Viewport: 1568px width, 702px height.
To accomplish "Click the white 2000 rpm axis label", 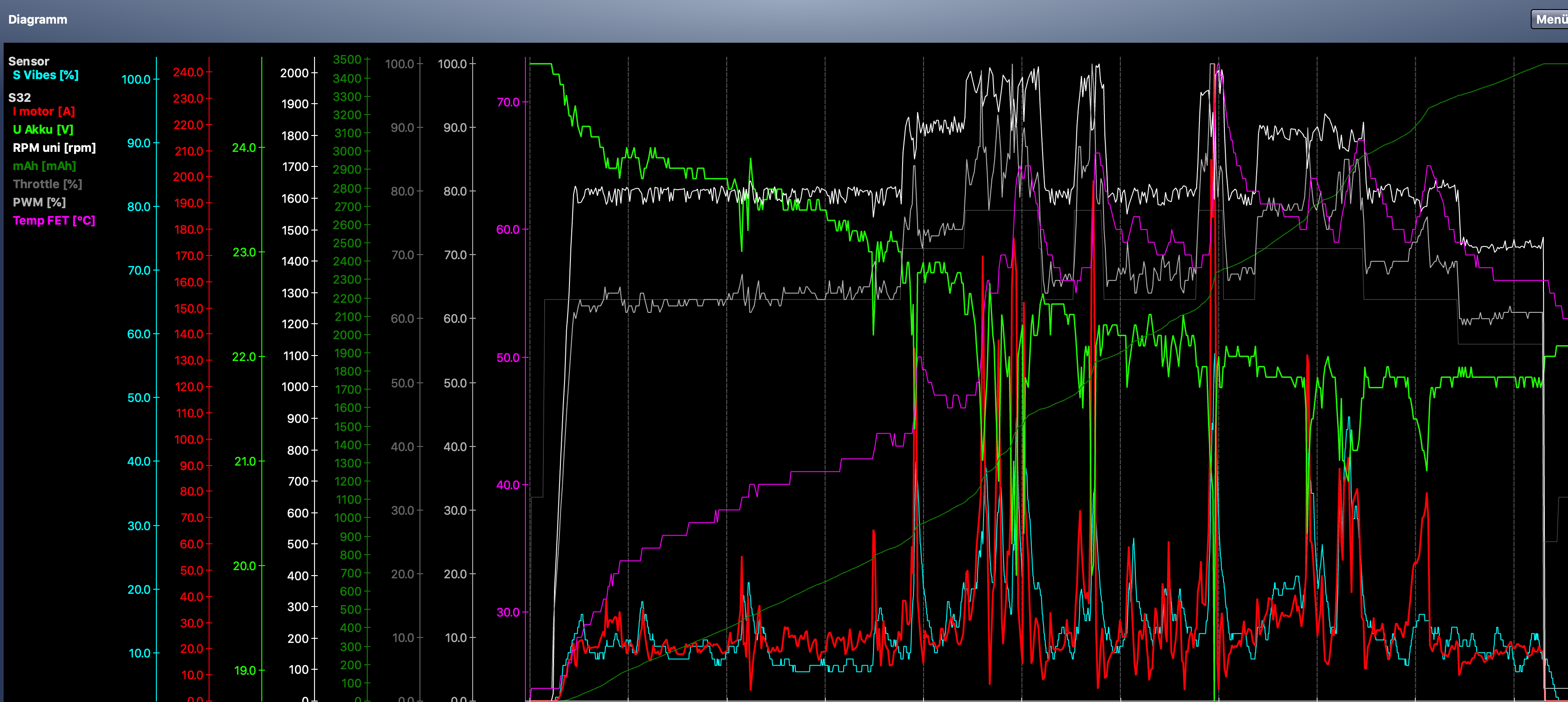I will point(294,73).
